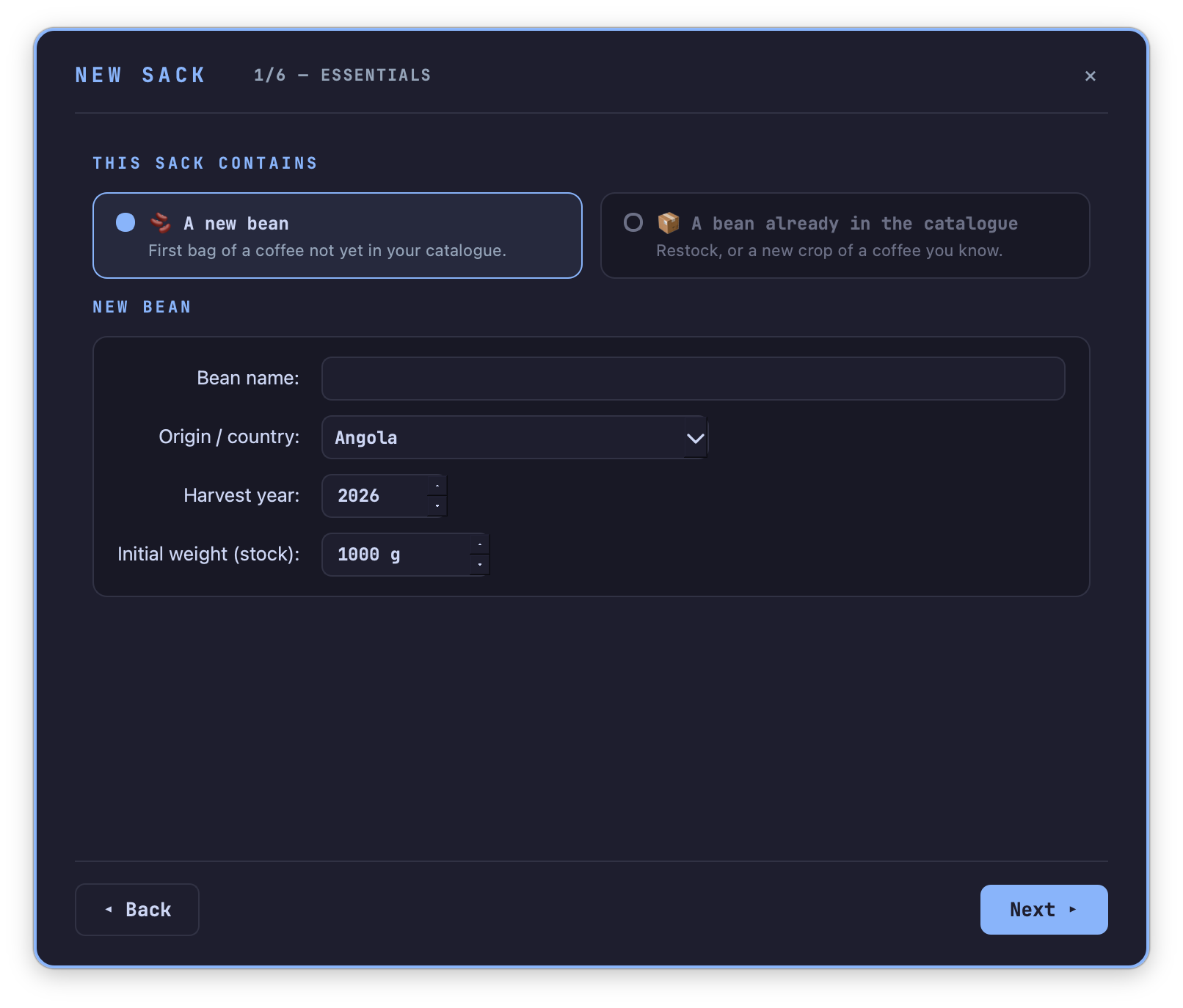Click the "1/6 — ESSENTIALS" step label
1183x1008 pixels.
[342, 76]
